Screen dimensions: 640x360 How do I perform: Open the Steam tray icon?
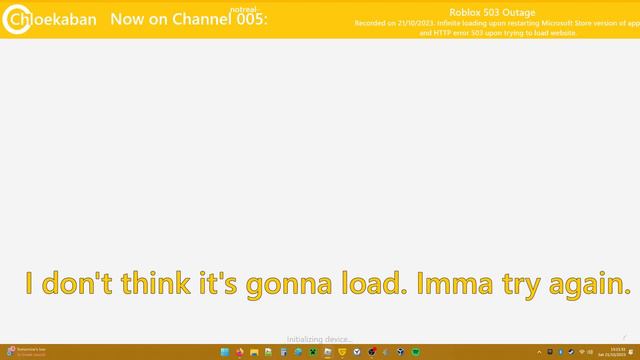click(571, 352)
